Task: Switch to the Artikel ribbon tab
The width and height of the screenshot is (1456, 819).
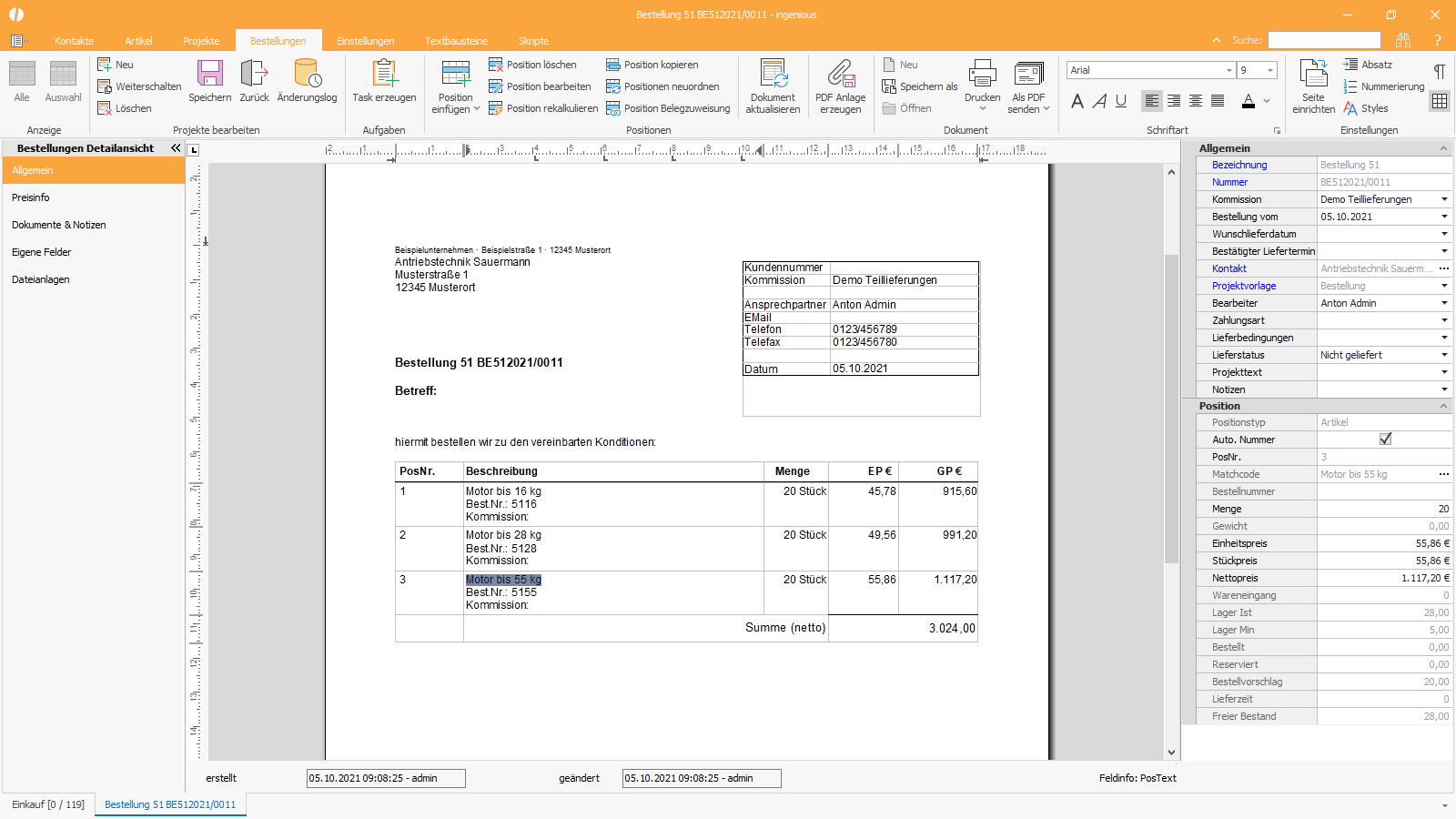Action: point(138,41)
